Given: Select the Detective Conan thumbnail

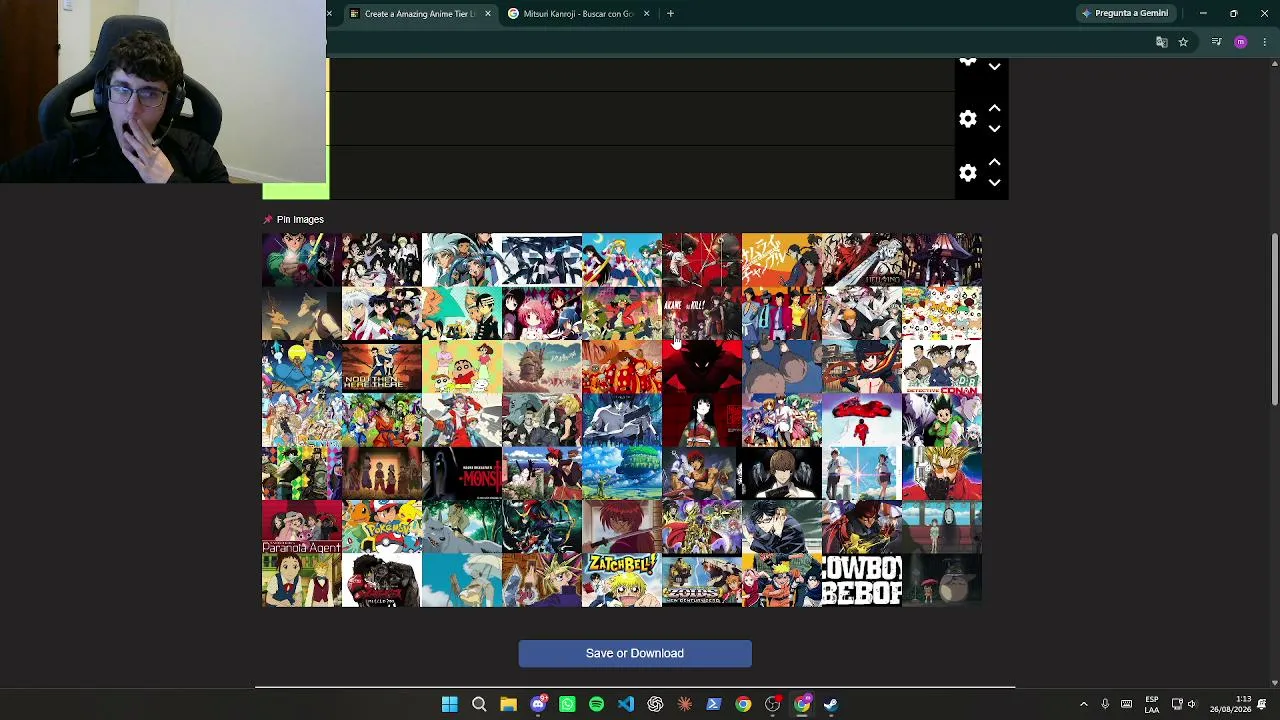Looking at the screenshot, I should (x=942, y=367).
